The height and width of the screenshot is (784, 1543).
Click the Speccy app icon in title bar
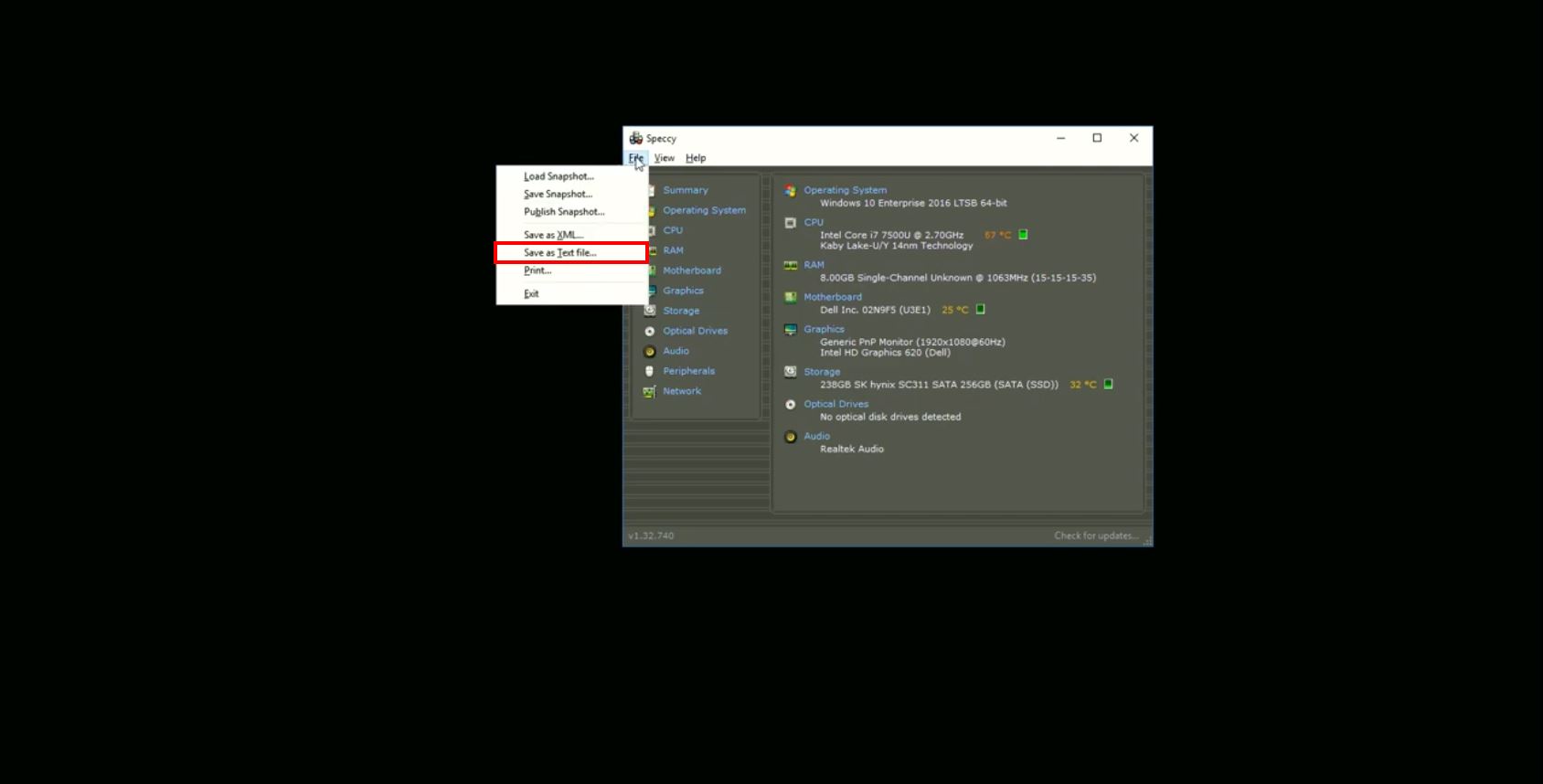636,138
